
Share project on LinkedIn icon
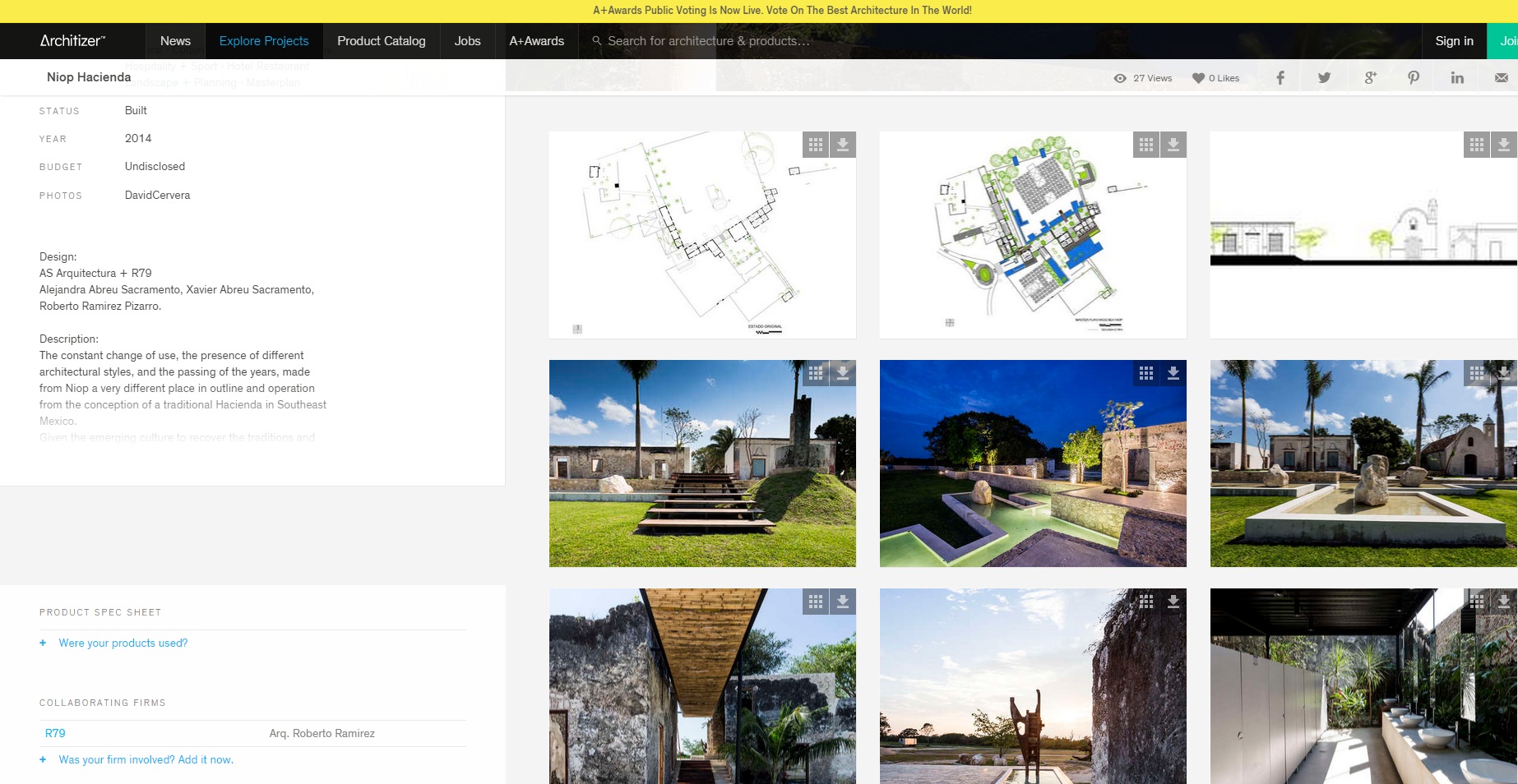point(1457,78)
